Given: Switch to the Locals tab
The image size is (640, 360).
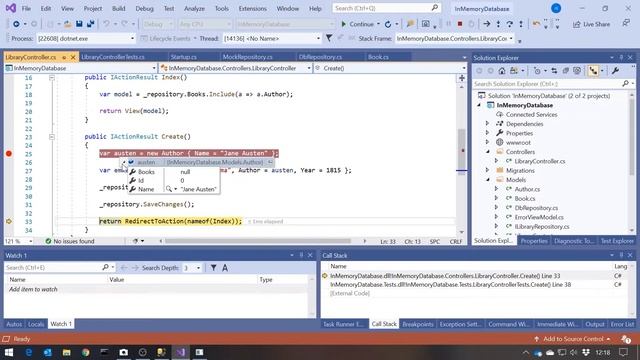Looking at the screenshot, I should tap(36, 324).
